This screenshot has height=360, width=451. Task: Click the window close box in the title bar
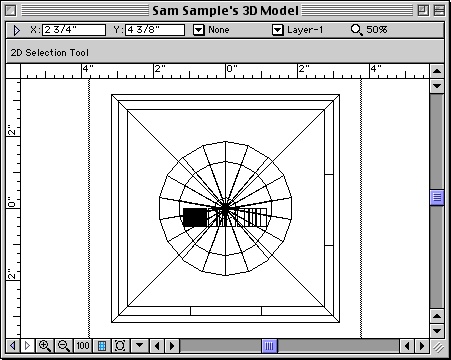(11, 11)
